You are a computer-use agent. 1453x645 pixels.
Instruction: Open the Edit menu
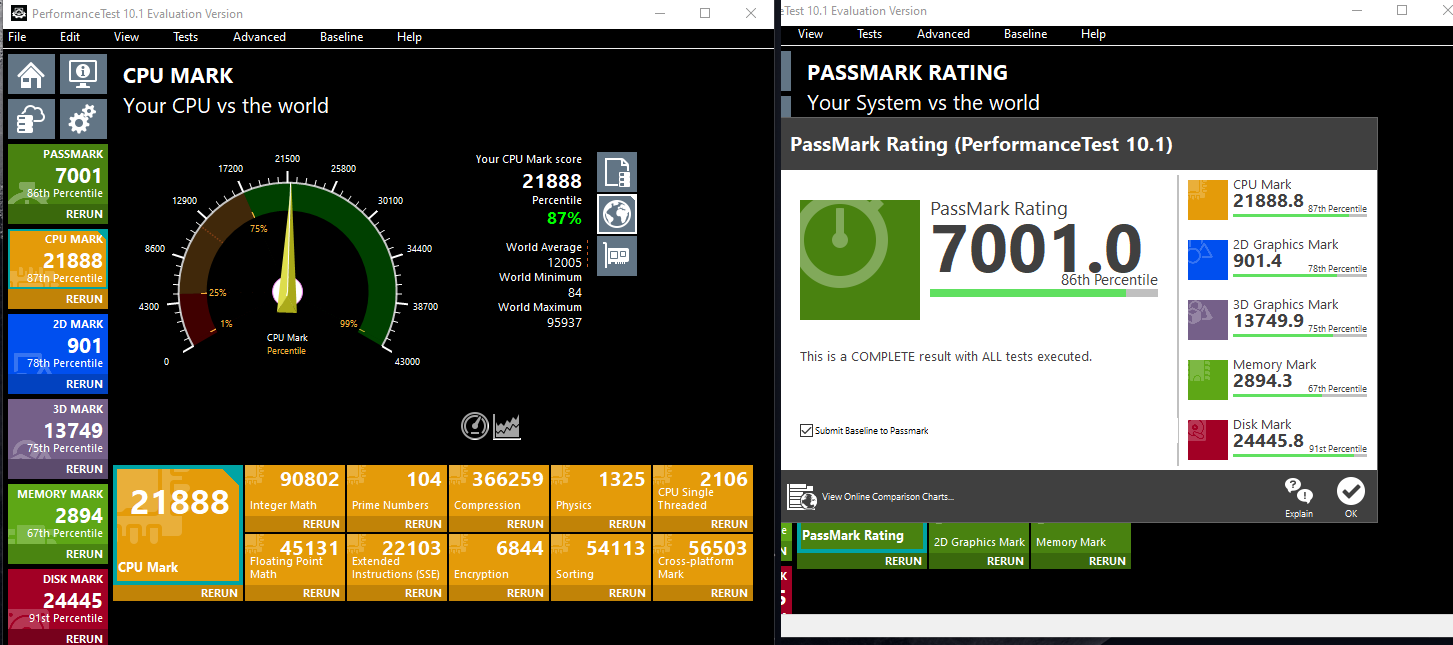[x=70, y=37]
